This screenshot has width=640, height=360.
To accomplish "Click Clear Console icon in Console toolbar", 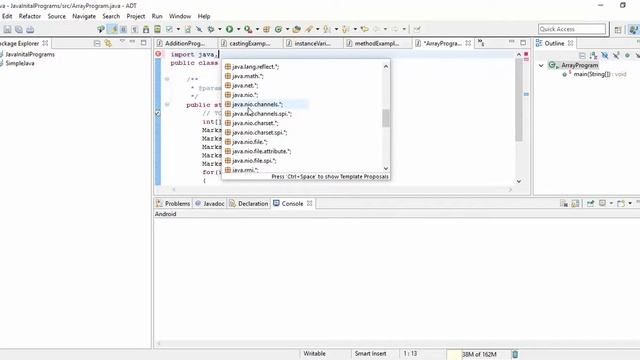I will point(564,203).
